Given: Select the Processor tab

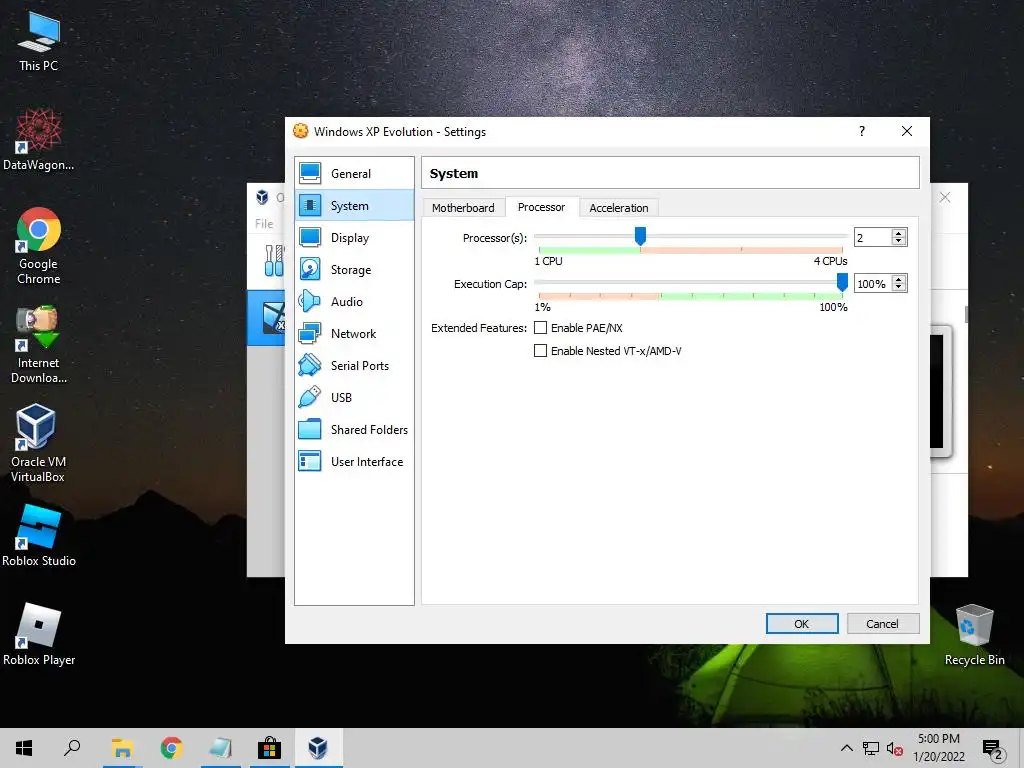Looking at the screenshot, I should coord(541,207).
